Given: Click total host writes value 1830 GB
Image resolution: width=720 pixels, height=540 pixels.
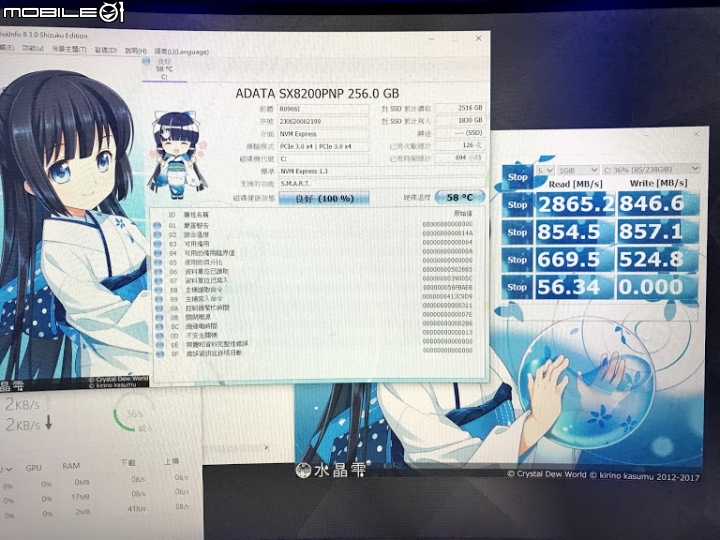Looking at the screenshot, I should point(460,120).
